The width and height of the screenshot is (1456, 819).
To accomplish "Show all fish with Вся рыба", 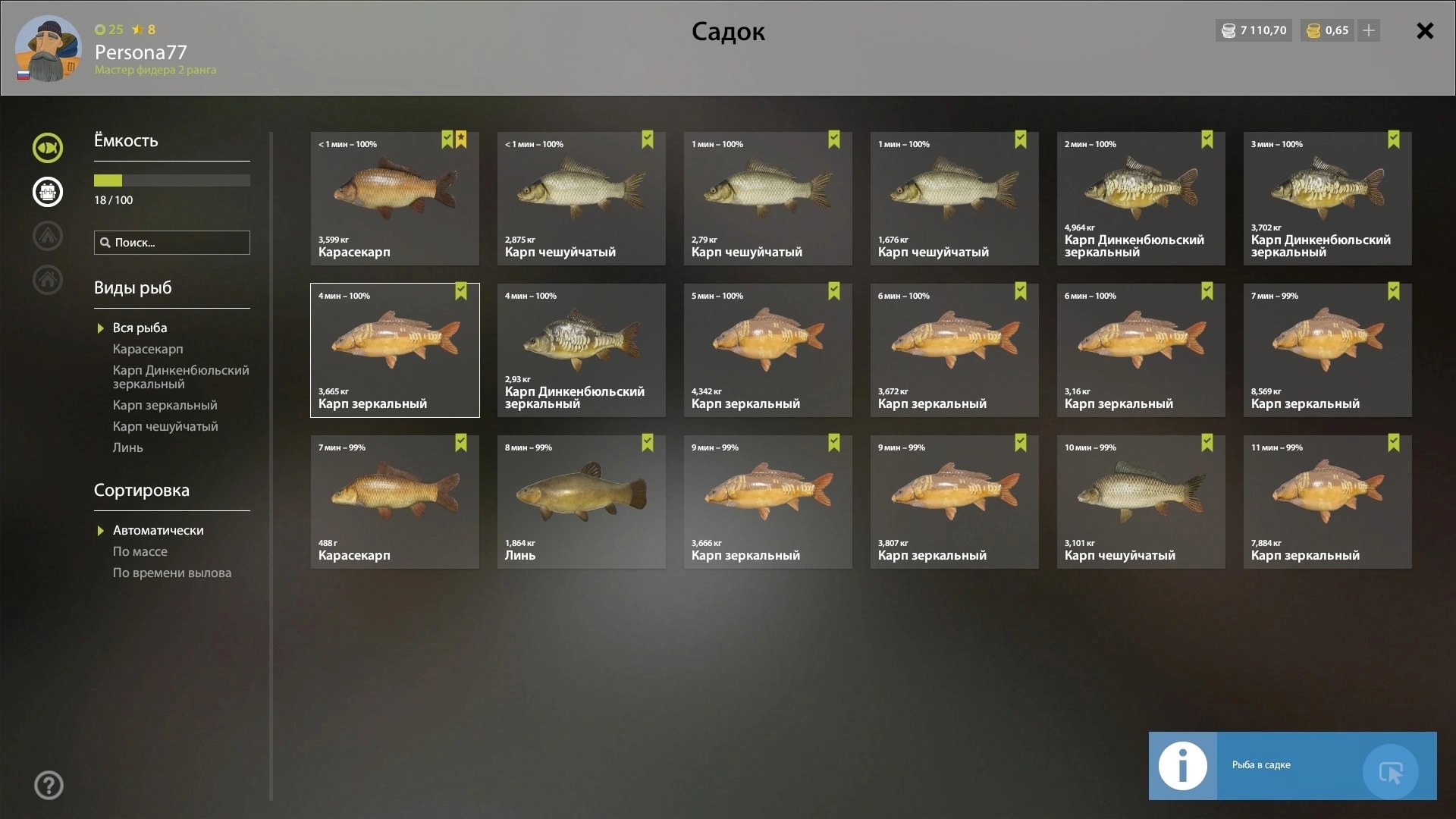I will tap(140, 328).
